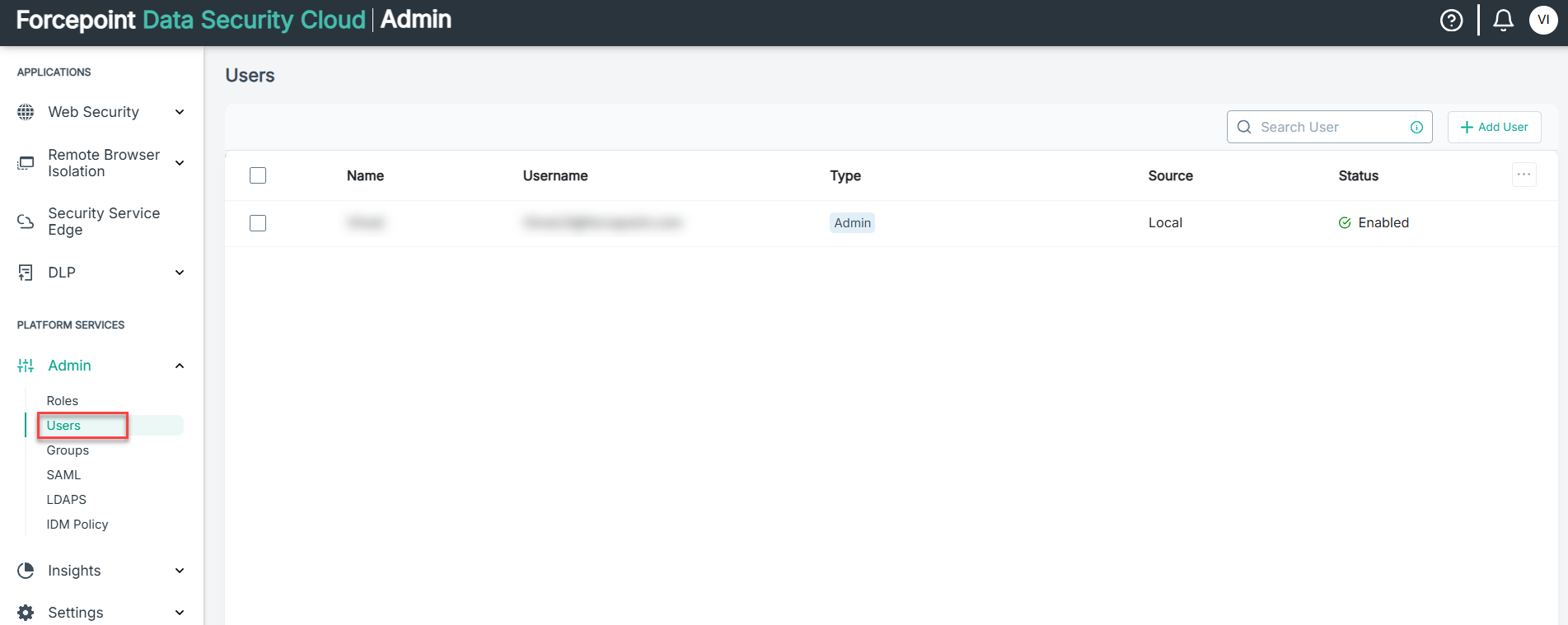Click the Insights menu label

[x=74, y=571]
